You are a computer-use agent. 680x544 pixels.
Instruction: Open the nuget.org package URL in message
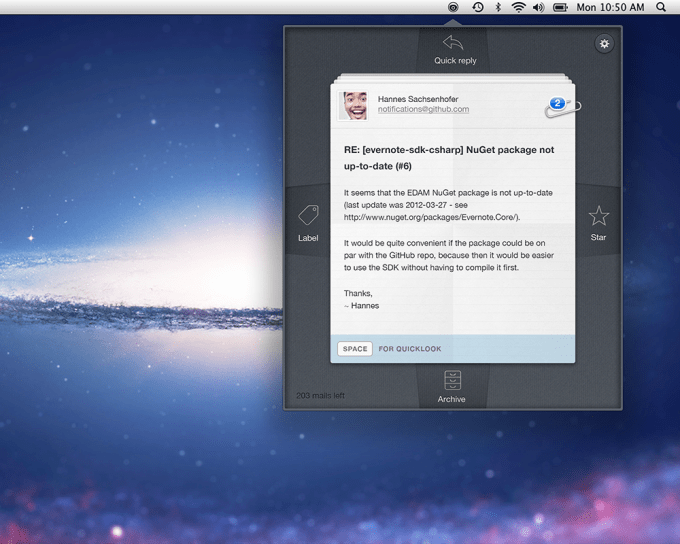point(431,217)
